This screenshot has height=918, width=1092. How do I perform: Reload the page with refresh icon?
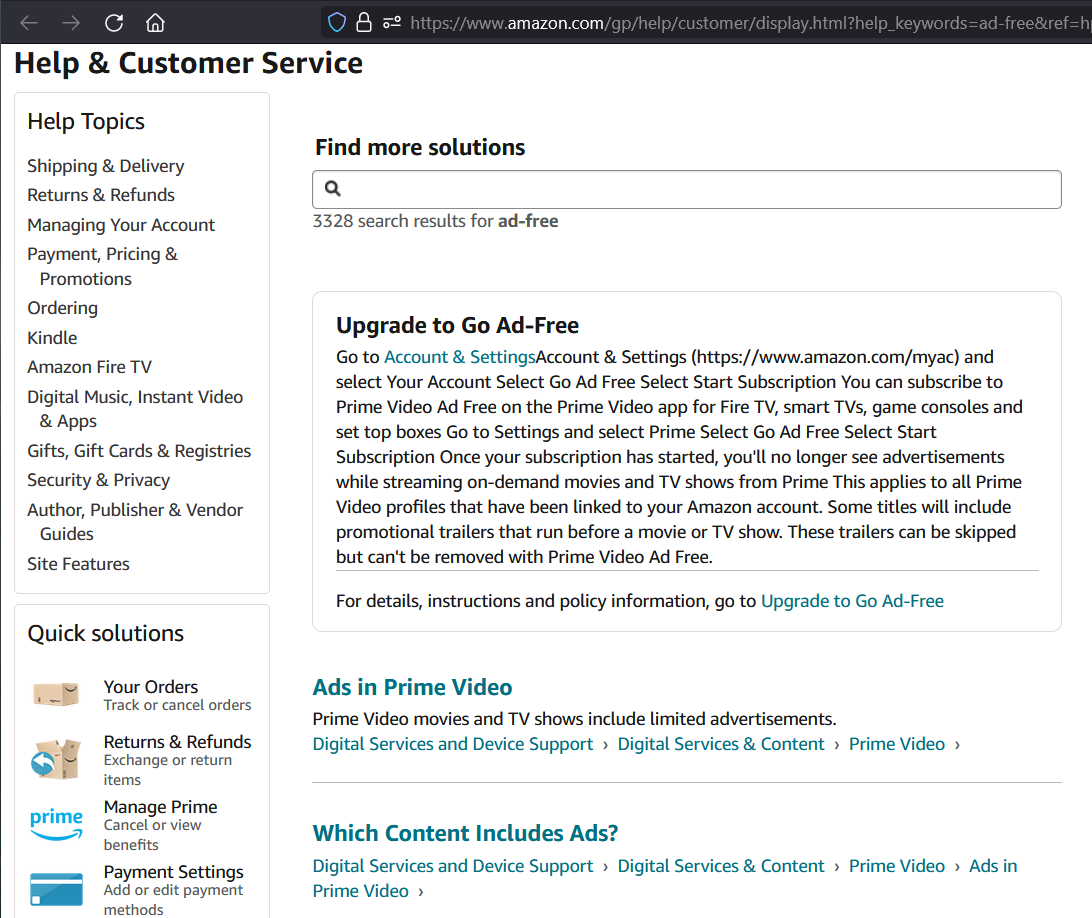click(x=114, y=22)
